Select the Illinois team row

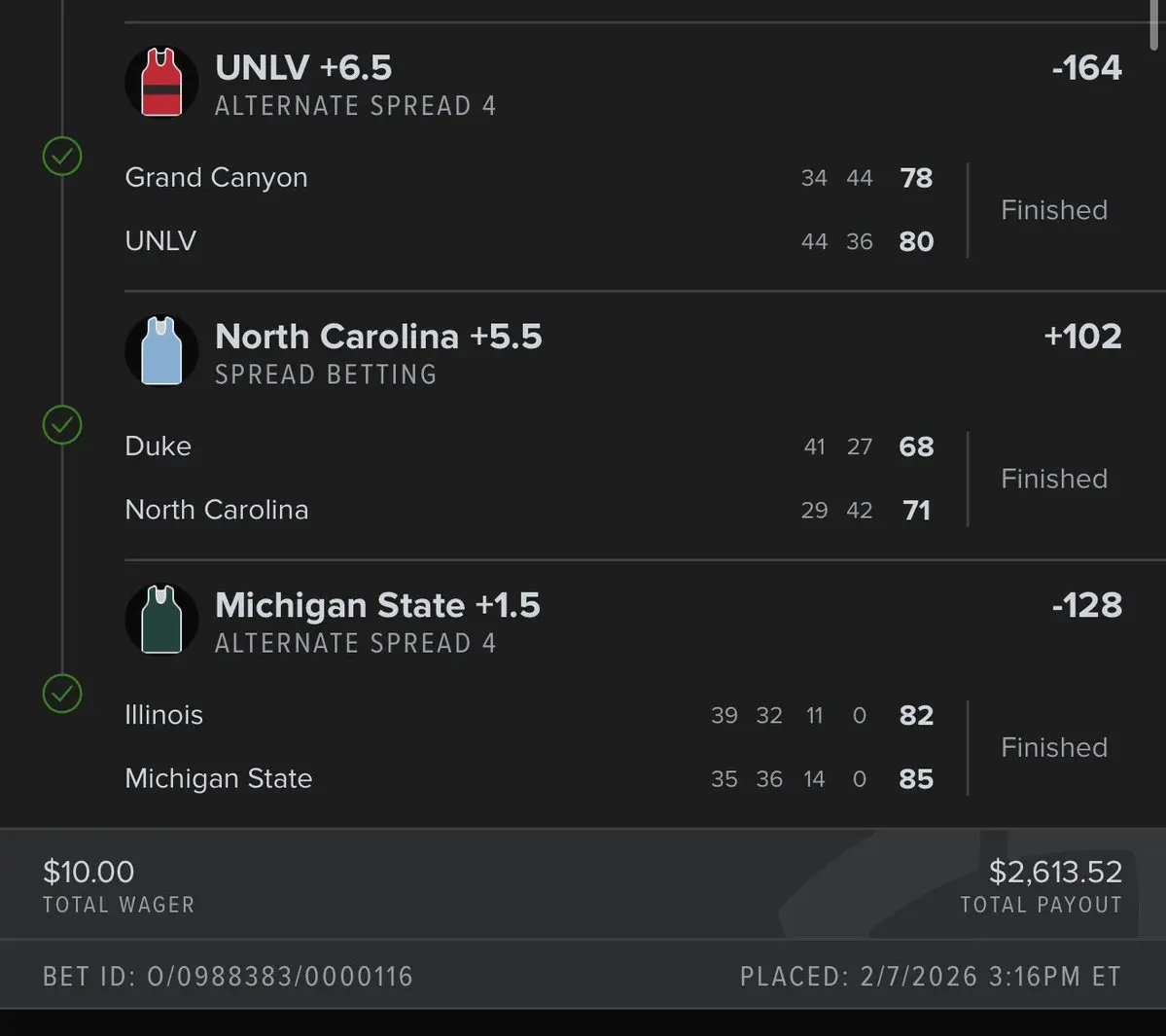tap(164, 715)
